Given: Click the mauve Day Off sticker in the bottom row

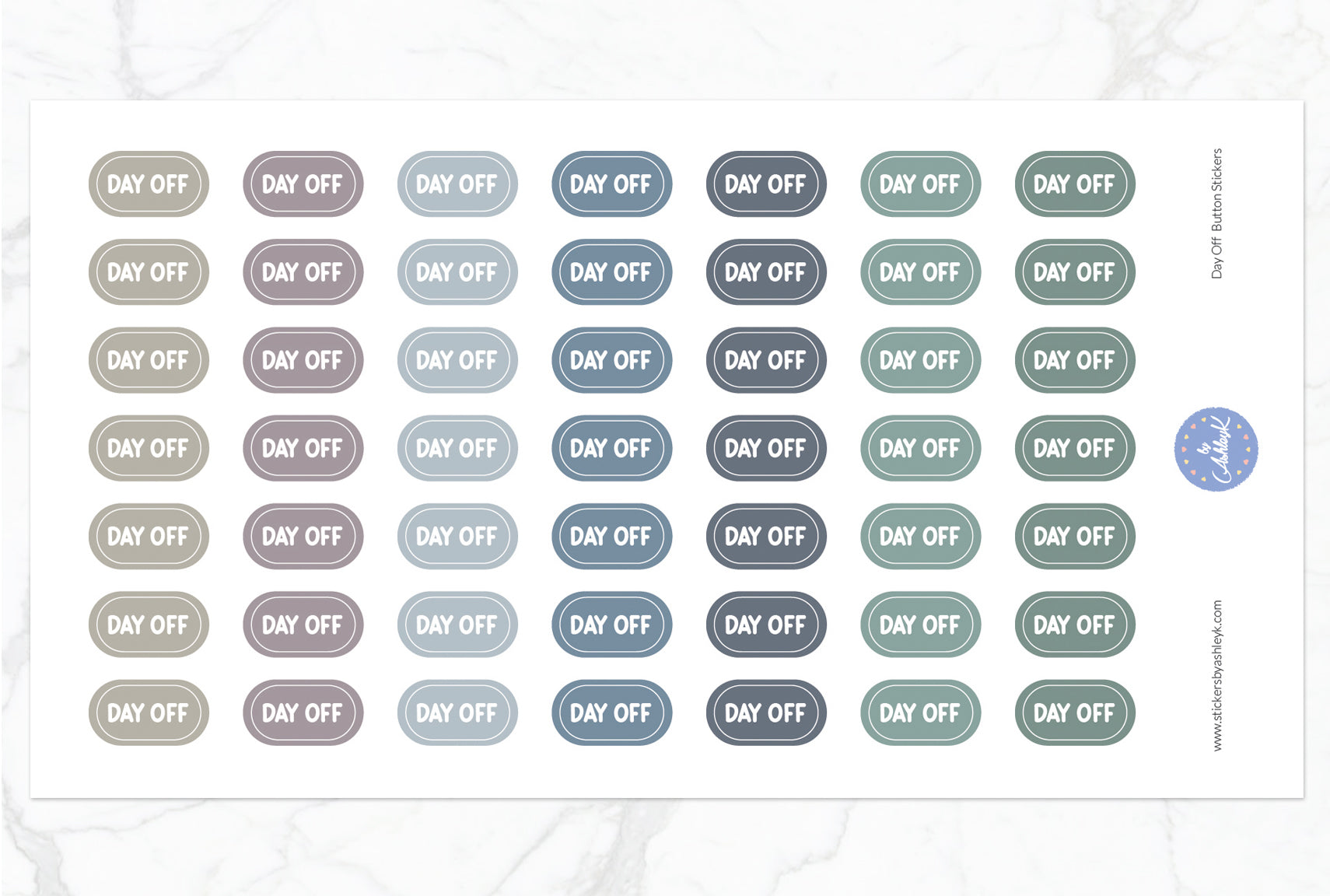Looking at the screenshot, I should pyautogui.click(x=303, y=712).
